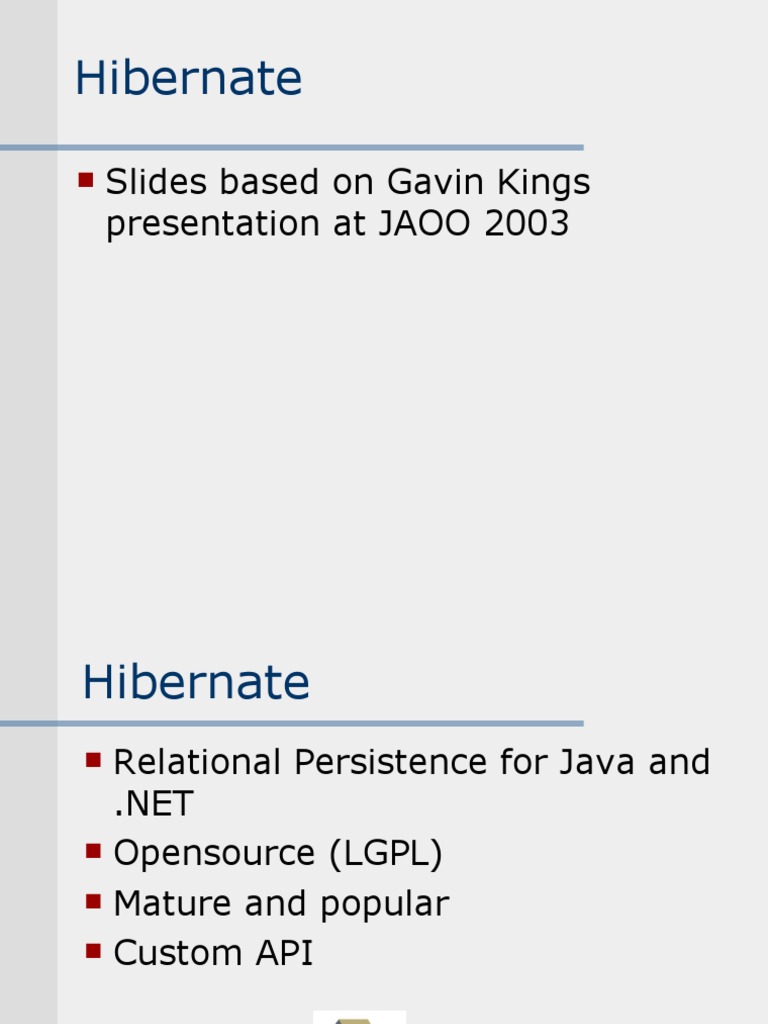Image resolution: width=768 pixels, height=1024 pixels.
Task: Click the line "presentation at JAOO 2003"
Action: coord(337,224)
